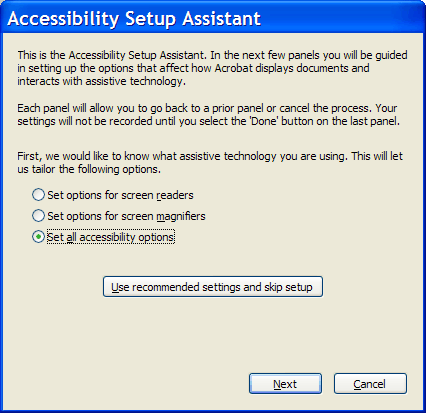Viewport: 426px width, 413px height.
Task: Proceed with the Next button
Action: tap(285, 384)
